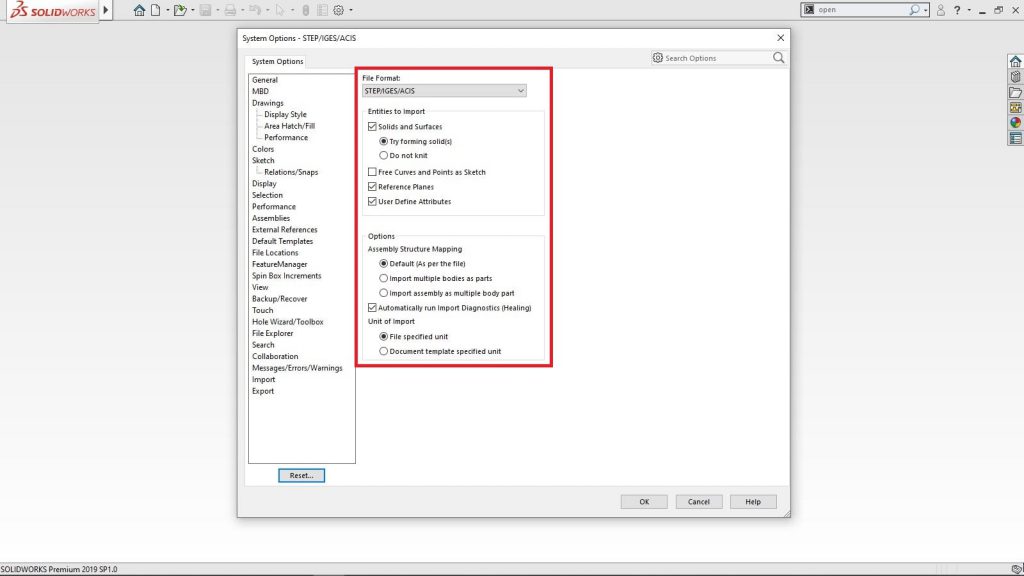Click the Reset... button
Image resolution: width=1024 pixels, height=576 pixels.
tap(301, 475)
